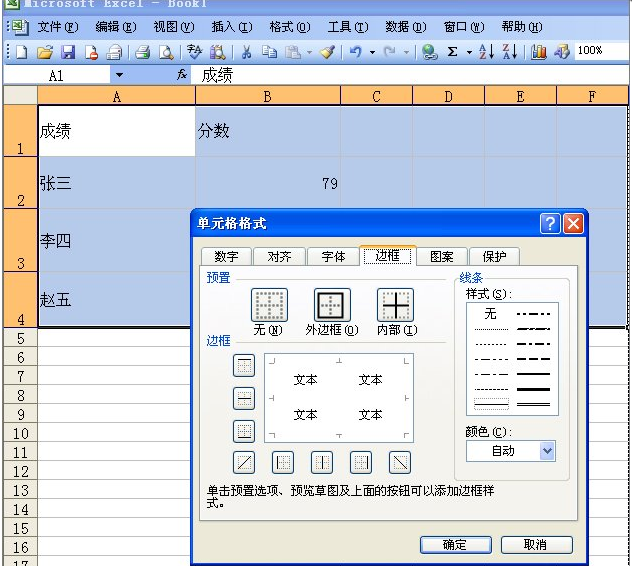Click the Save icon in the toolbar
Viewport: 632px width, 566px height.
coord(68,52)
